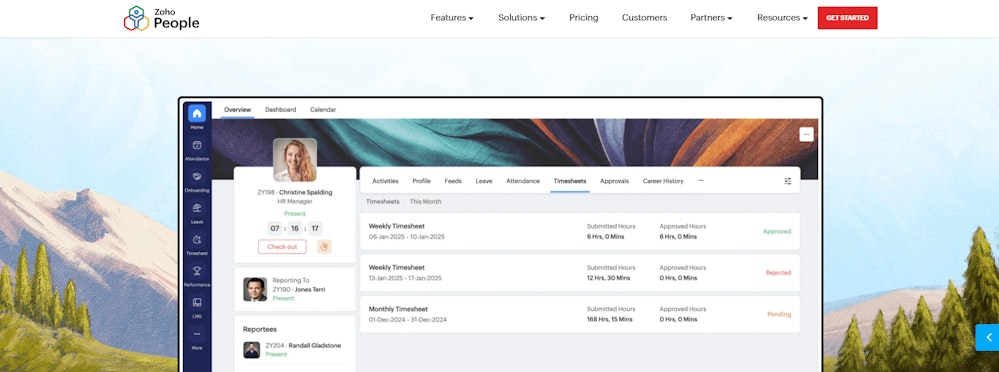
Task: Click the 12 Hrs, 30 Mins value
Action: [608, 278]
